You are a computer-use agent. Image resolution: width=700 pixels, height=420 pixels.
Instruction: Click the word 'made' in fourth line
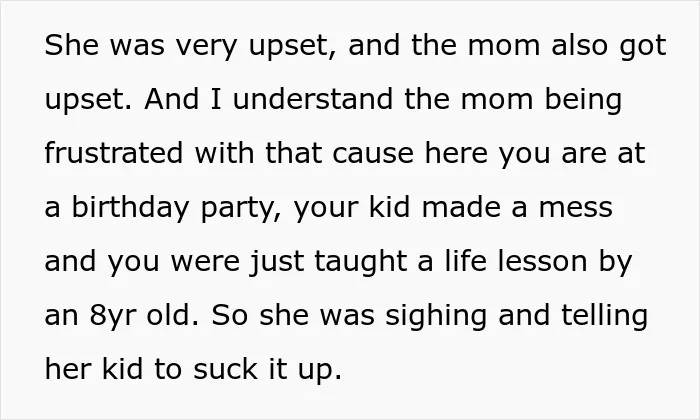pyautogui.click(x=461, y=208)
